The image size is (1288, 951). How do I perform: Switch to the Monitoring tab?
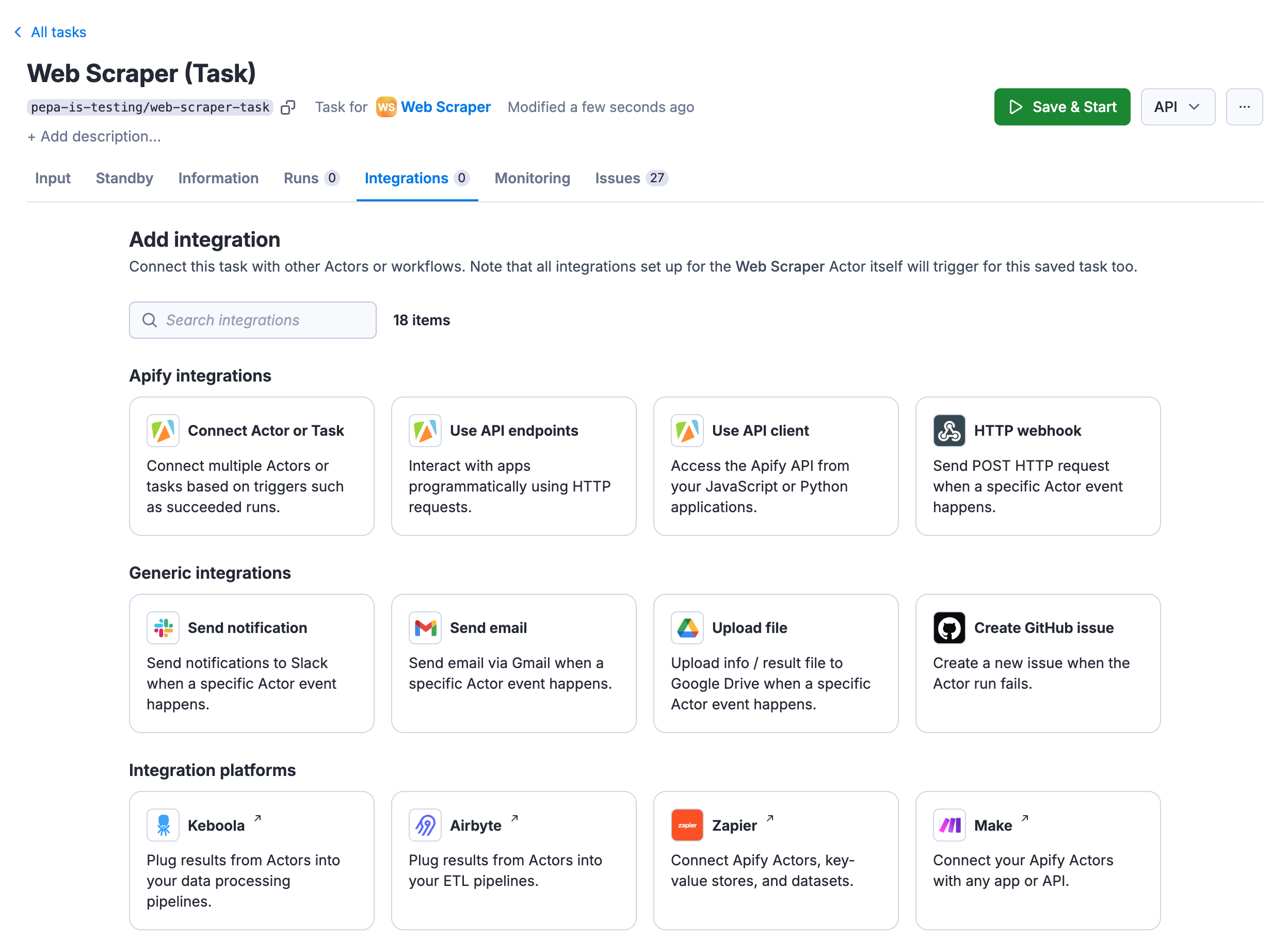(x=532, y=178)
